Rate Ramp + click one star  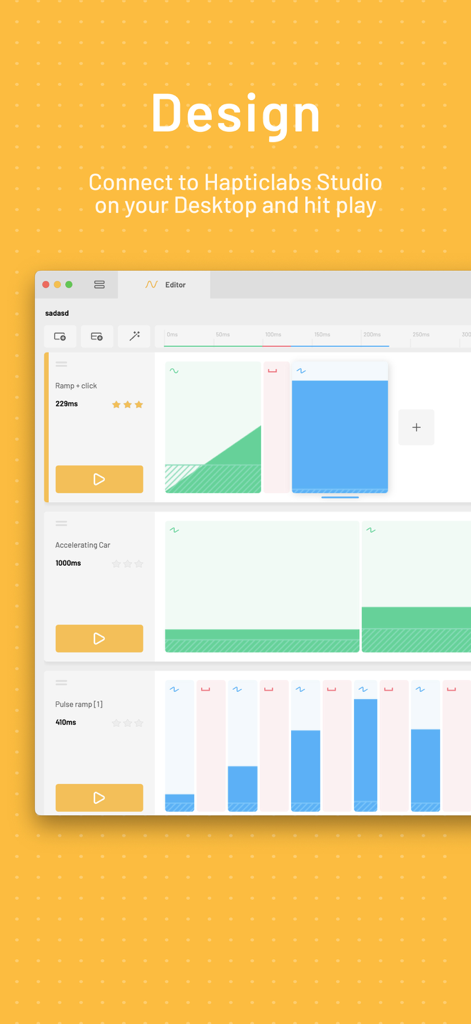coord(116,404)
